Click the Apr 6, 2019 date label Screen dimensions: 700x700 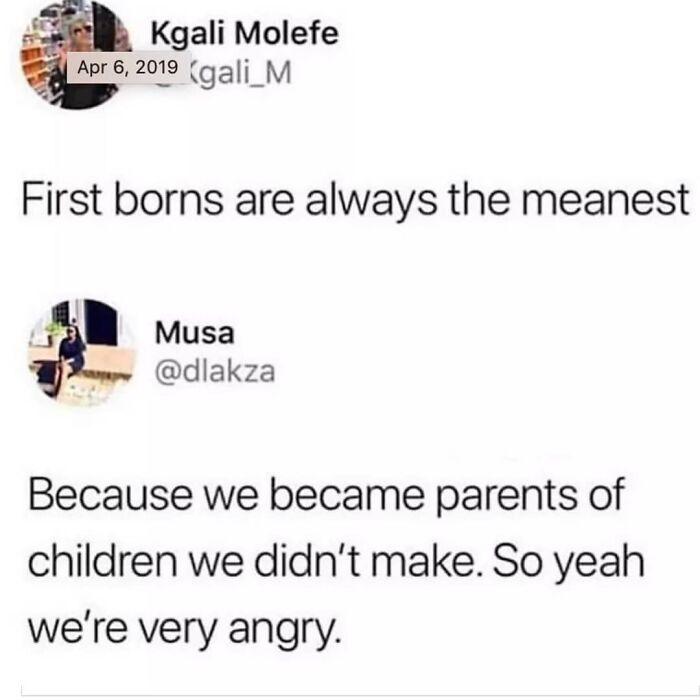(125, 70)
